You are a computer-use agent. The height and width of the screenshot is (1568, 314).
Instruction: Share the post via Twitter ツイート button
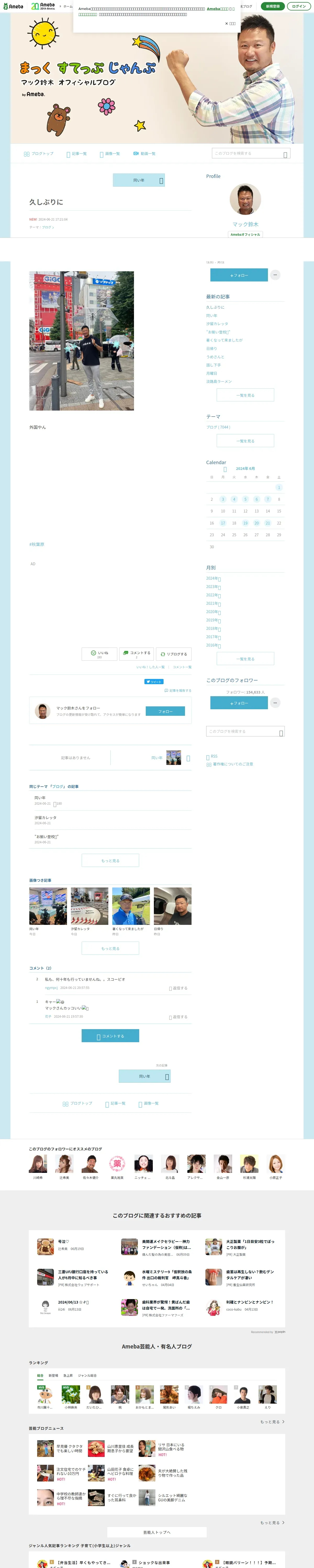pos(154,682)
